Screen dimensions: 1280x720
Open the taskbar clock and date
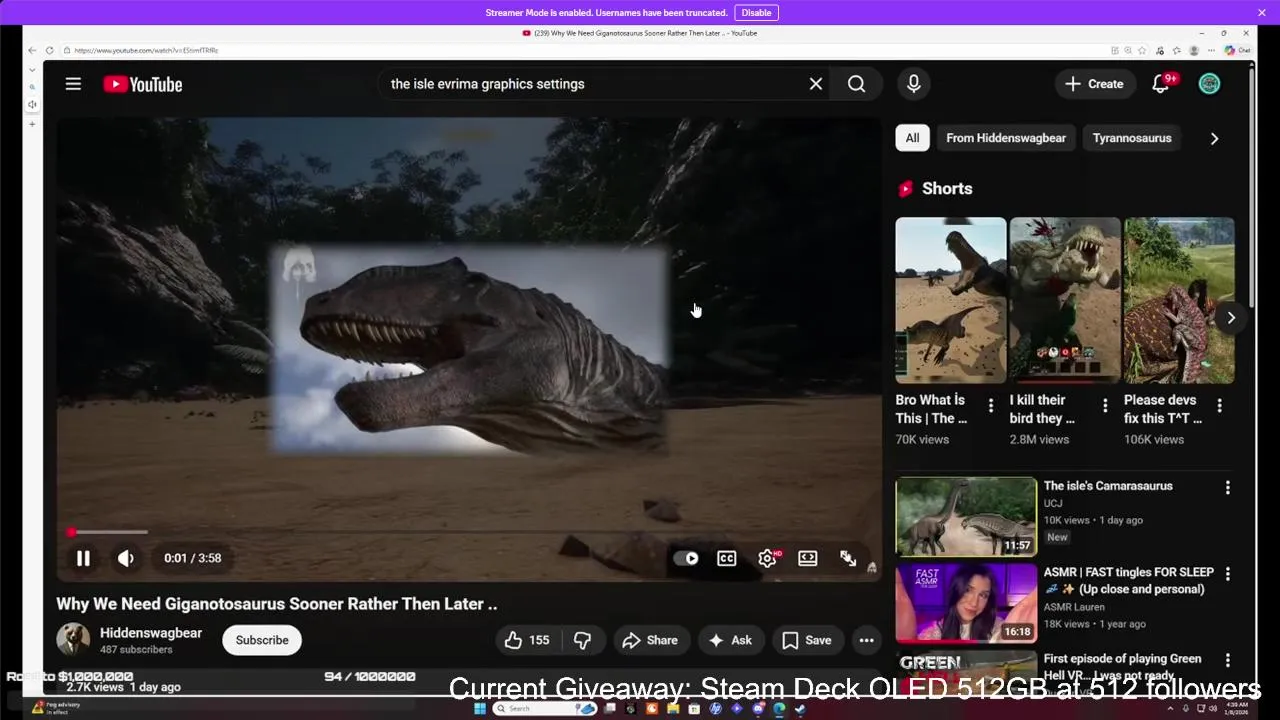1237,708
